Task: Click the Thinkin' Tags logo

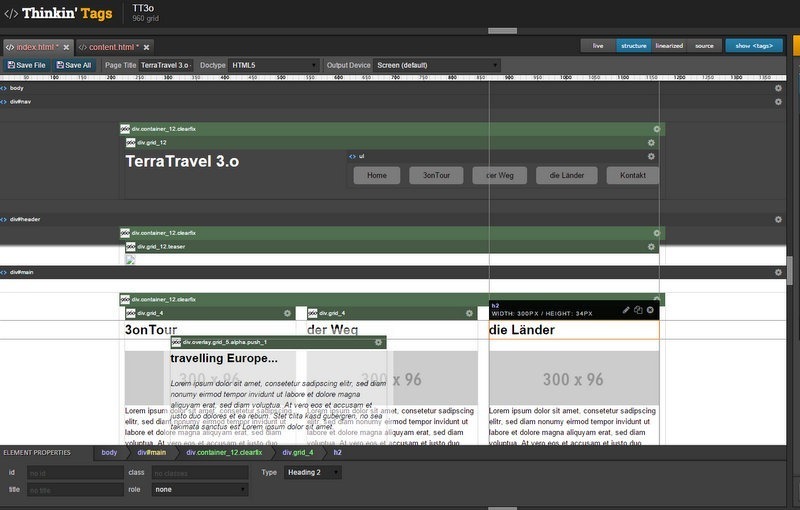Action: point(58,13)
